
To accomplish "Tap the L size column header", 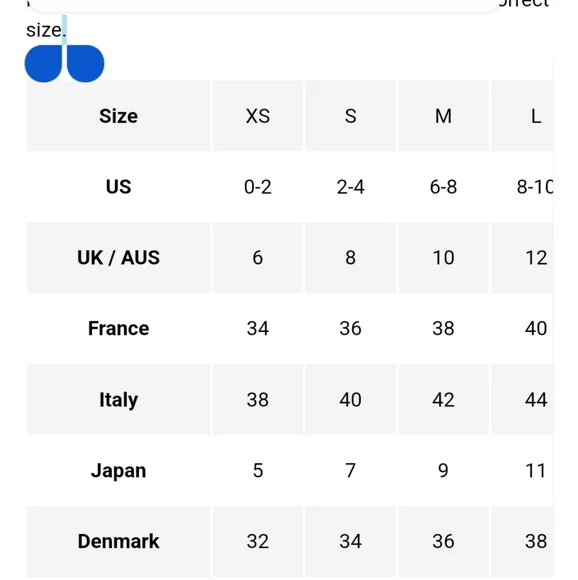I will tap(523, 116).
